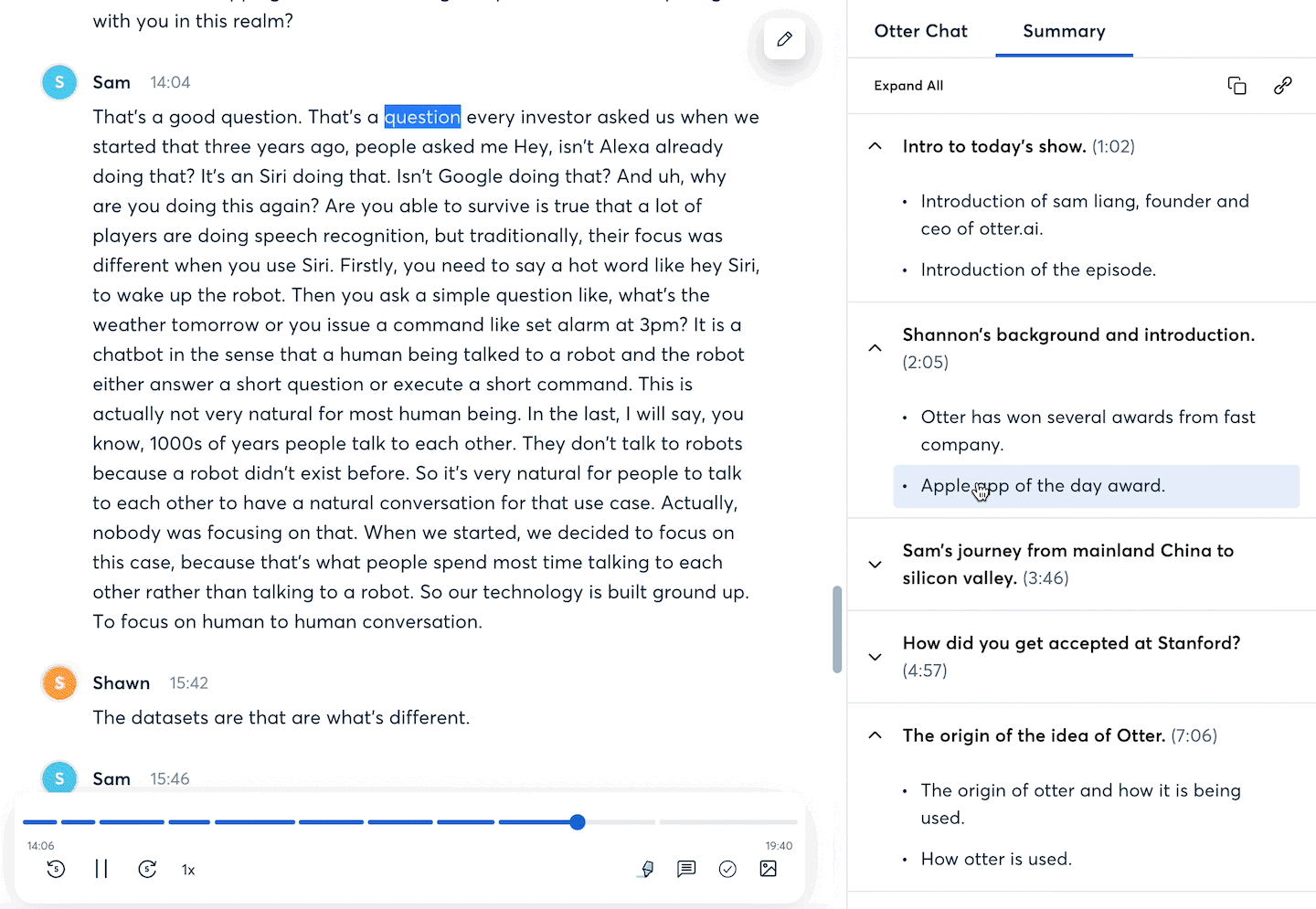The height and width of the screenshot is (909, 1316).
Task: Click the Expand All button
Action: tap(908, 85)
